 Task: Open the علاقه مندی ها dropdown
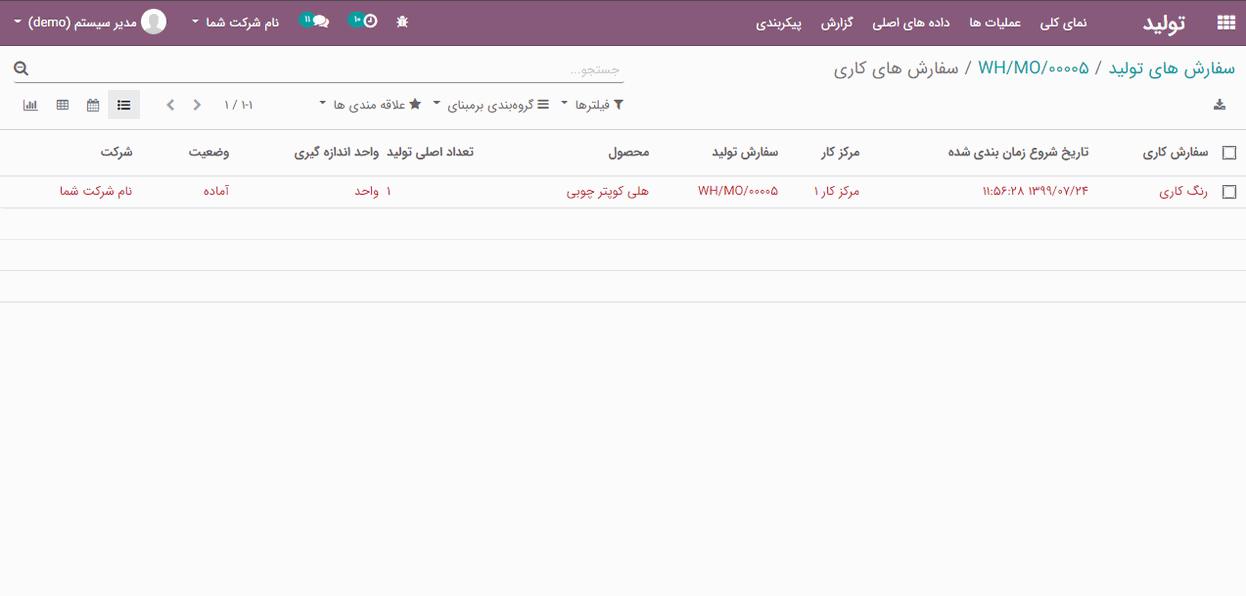(371, 105)
